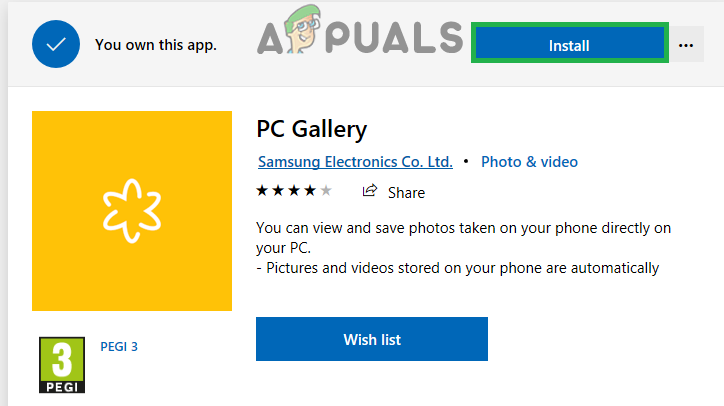The height and width of the screenshot is (406, 724).
Task: Click the empty fifth rating star
Action: [326, 190]
